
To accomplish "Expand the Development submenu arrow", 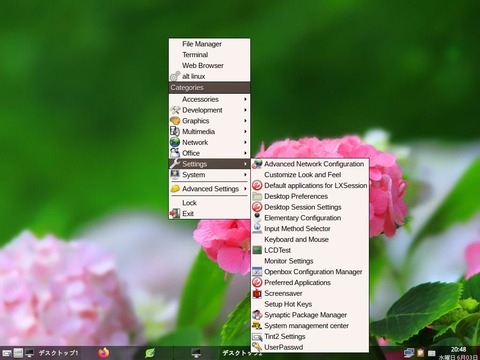I will pos(245,110).
